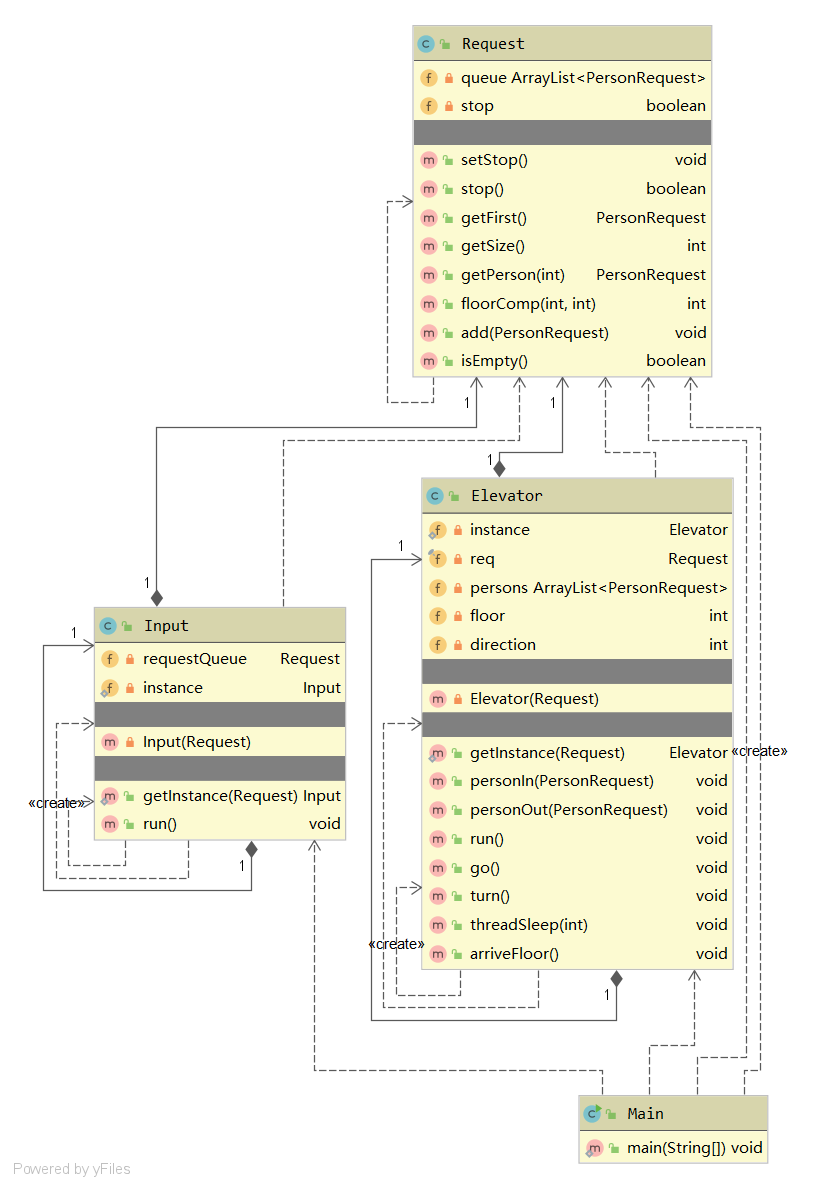Image resolution: width=817 pixels, height=1188 pixels.
Task: Click the method icon next to getSize()
Action: pos(429,246)
